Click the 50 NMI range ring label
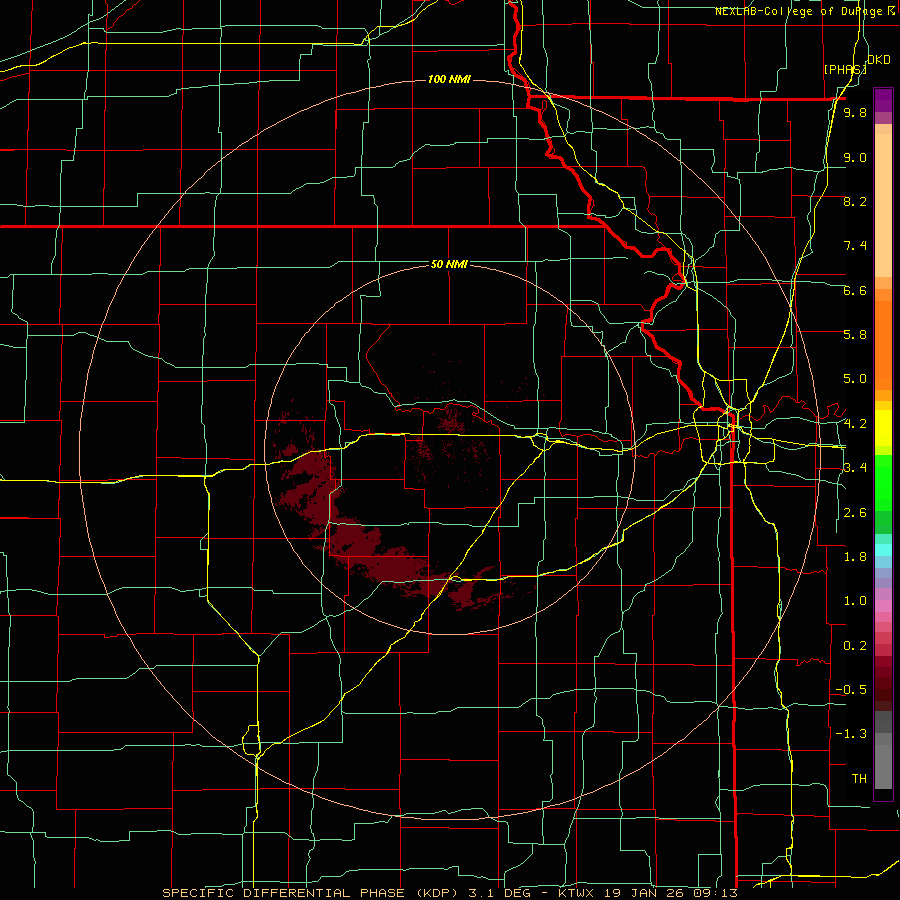 tap(449, 264)
